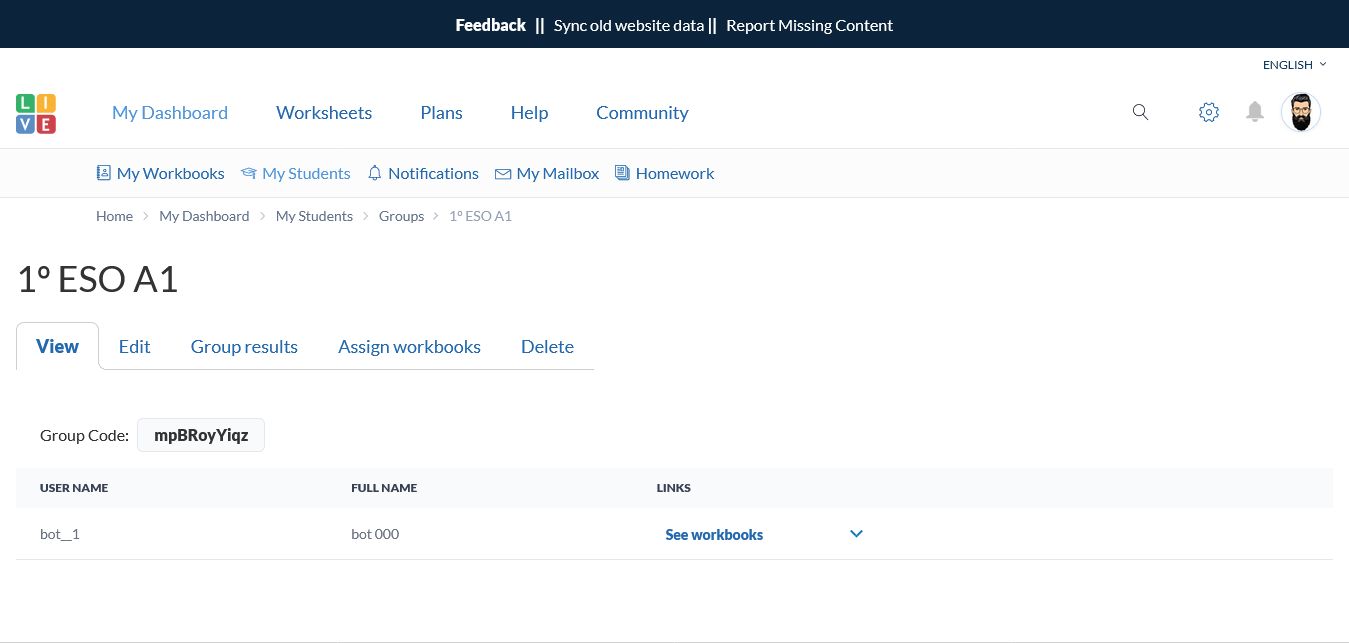Open the search magnifier icon
The height and width of the screenshot is (643, 1349).
pyautogui.click(x=1140, y=112)
